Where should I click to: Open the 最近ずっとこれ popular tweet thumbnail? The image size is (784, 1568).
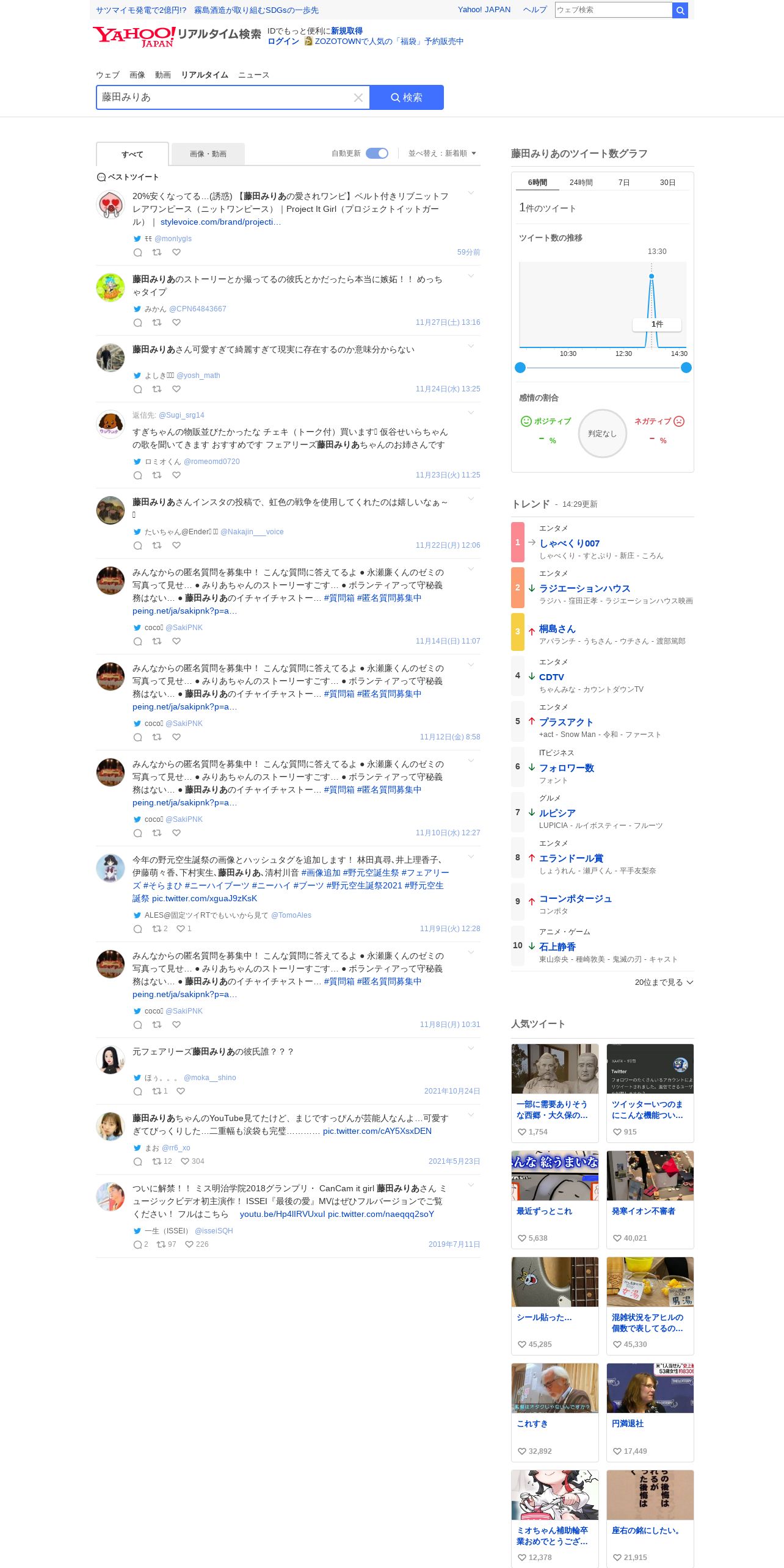[x=555, y=1175]
